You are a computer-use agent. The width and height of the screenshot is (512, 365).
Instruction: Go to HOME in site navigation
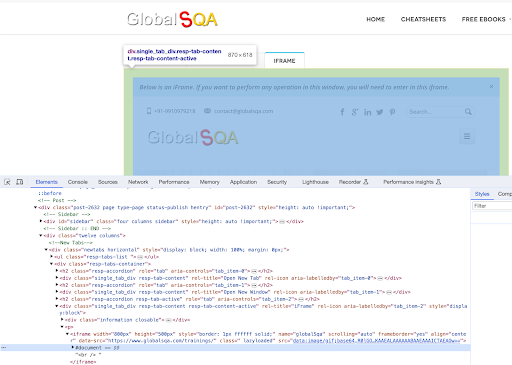376,19
